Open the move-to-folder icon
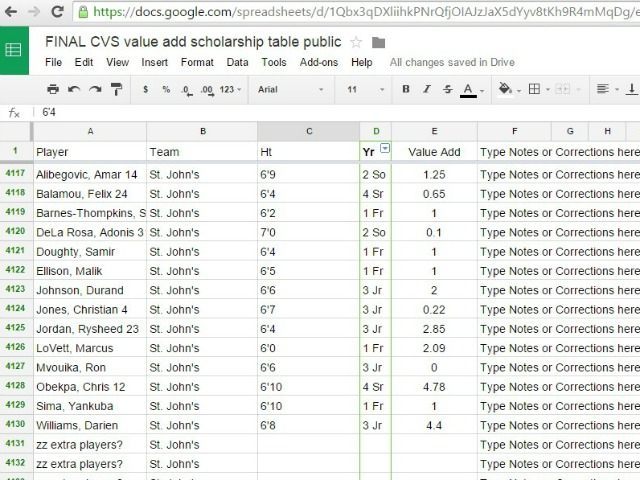 (378, 42)
